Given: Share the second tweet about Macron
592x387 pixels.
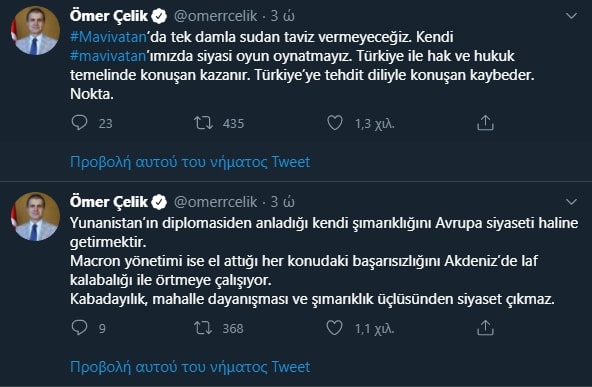Looking at the screenshot, I should [485, 328].
